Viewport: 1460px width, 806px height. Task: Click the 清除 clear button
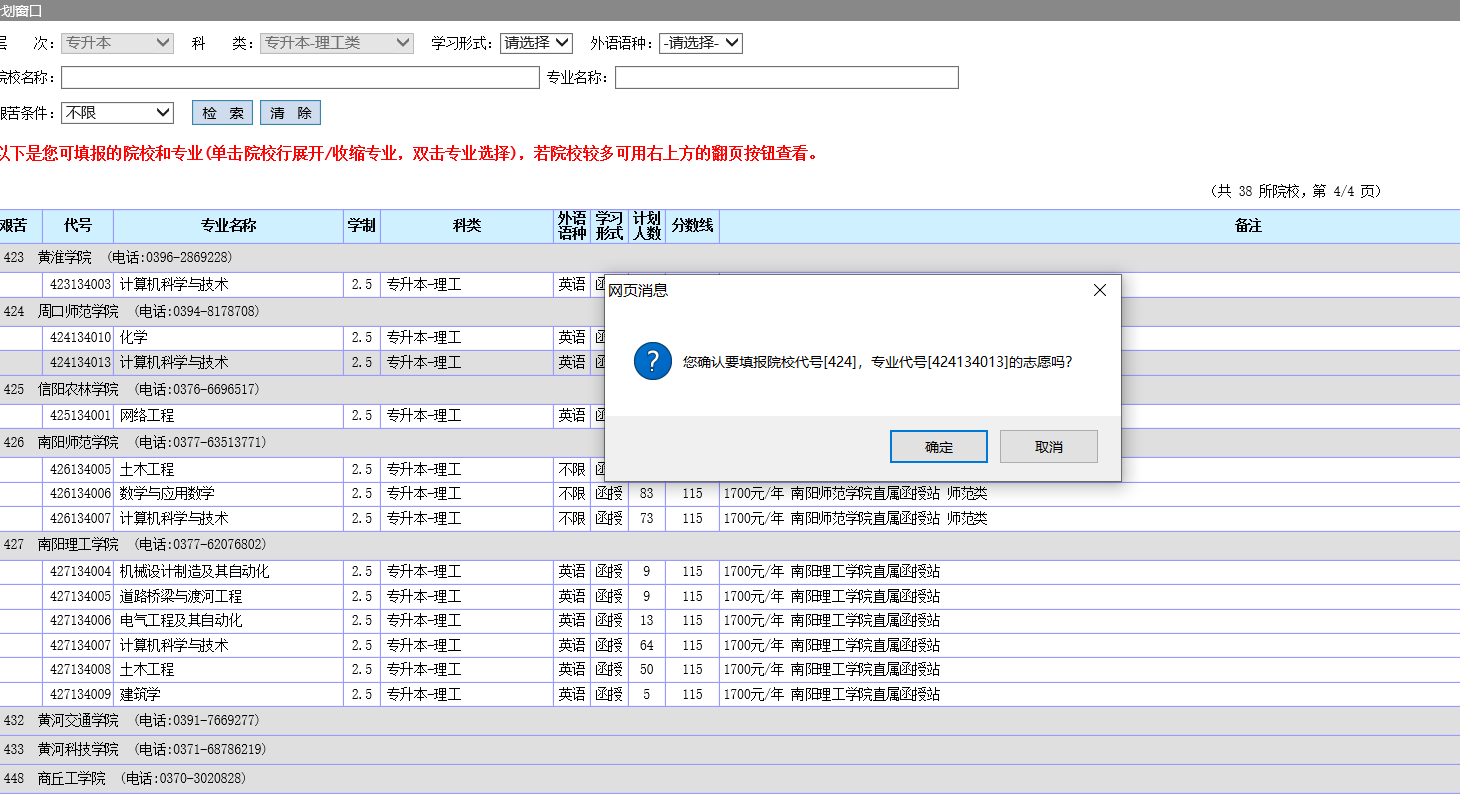[290, 113]
